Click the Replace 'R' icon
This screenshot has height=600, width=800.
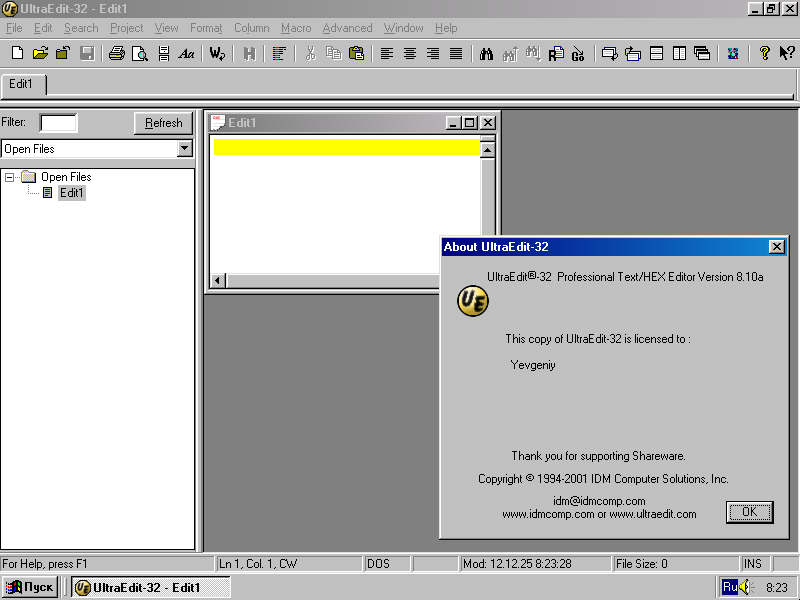[556, 53]
